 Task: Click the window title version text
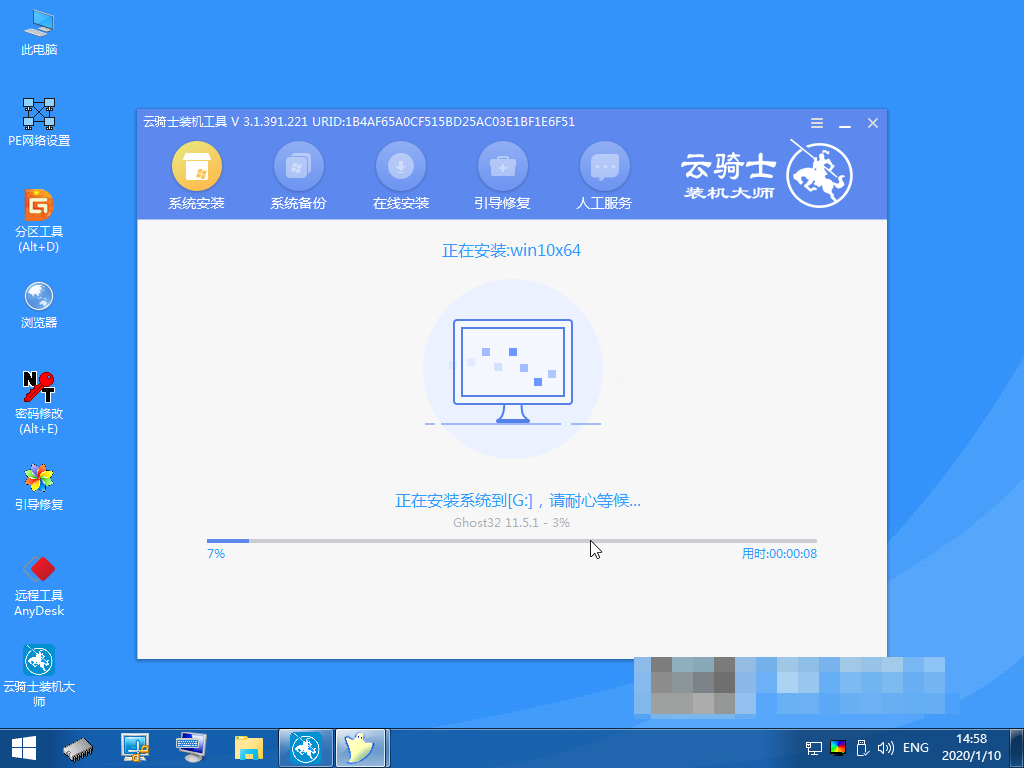coord(359,122)
